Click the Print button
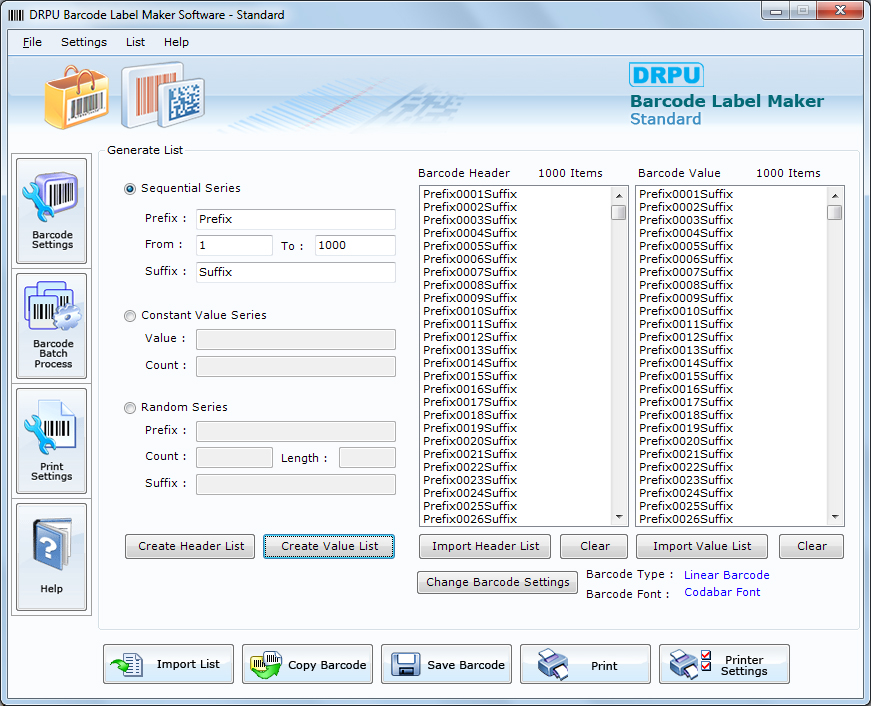The image size is (871, 706). click(585, 664)
